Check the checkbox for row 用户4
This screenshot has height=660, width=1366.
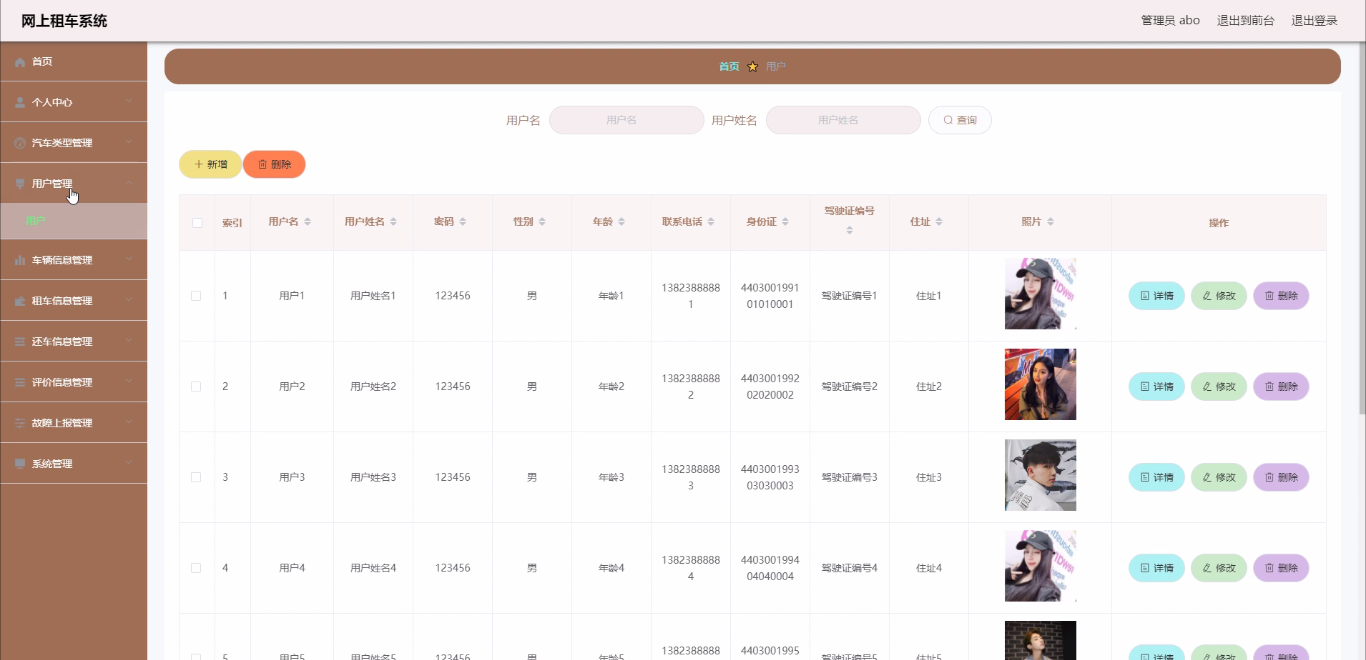[x=197, y=568]
